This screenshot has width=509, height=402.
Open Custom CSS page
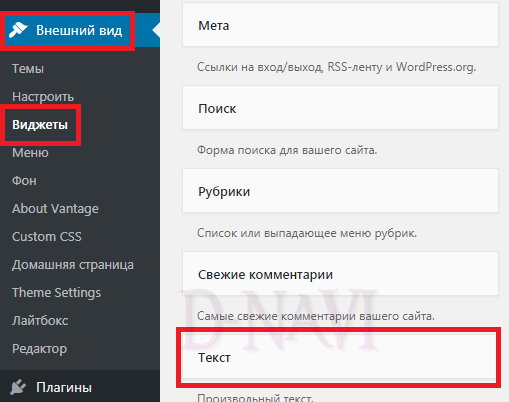point(47,237)
